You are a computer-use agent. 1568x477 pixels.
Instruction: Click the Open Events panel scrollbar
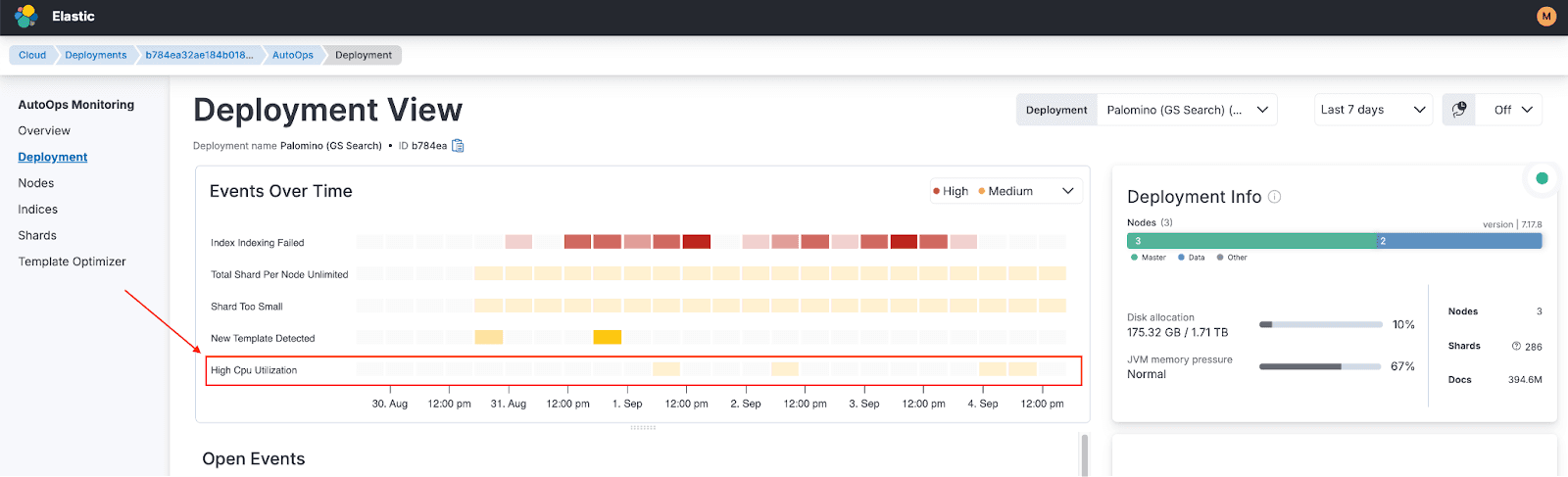[x=1084, y=454]
